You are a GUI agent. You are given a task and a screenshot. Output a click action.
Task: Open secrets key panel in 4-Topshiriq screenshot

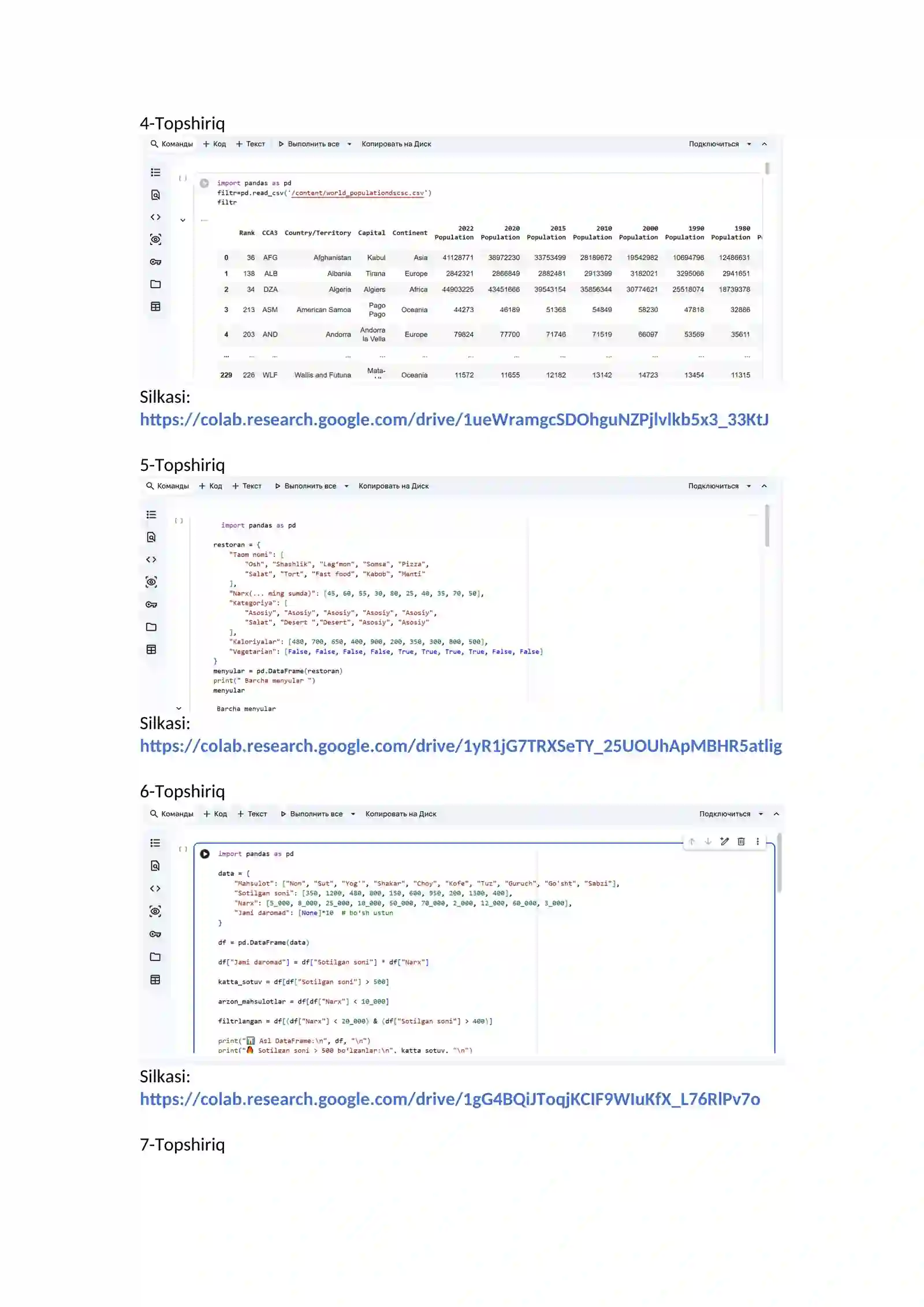click(155, 262)
